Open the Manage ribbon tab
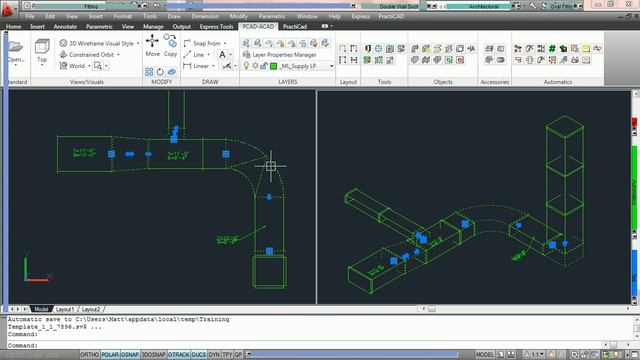640x360 pixels. coord(153,27)
